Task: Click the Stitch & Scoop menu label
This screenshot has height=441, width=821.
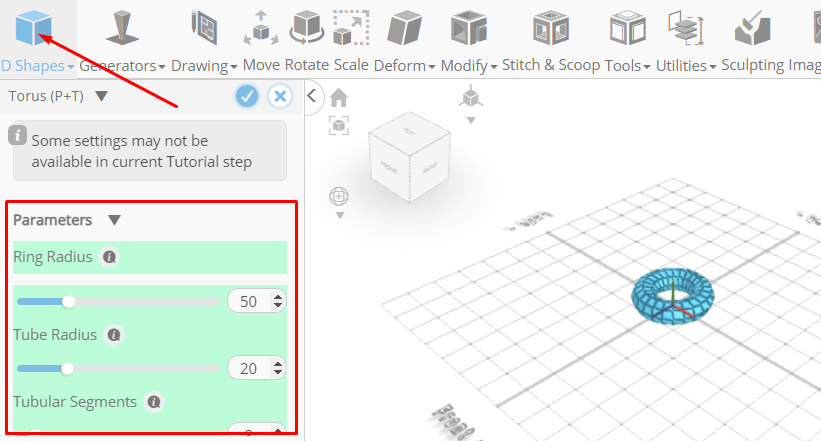Action: [x=551, y=65]
